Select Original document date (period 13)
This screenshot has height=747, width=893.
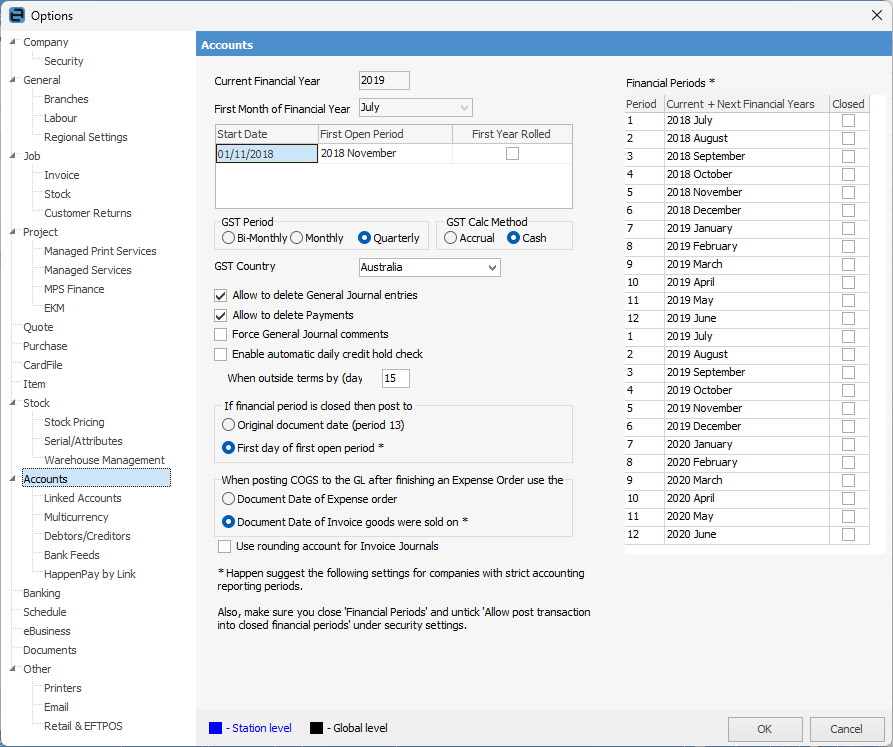229,425
